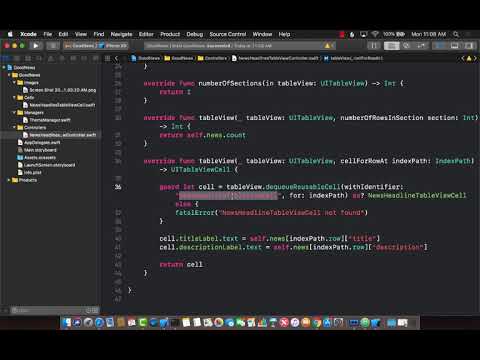
Task: Open the Controllers folder in jump bar
Action: (x=212, y=58)
